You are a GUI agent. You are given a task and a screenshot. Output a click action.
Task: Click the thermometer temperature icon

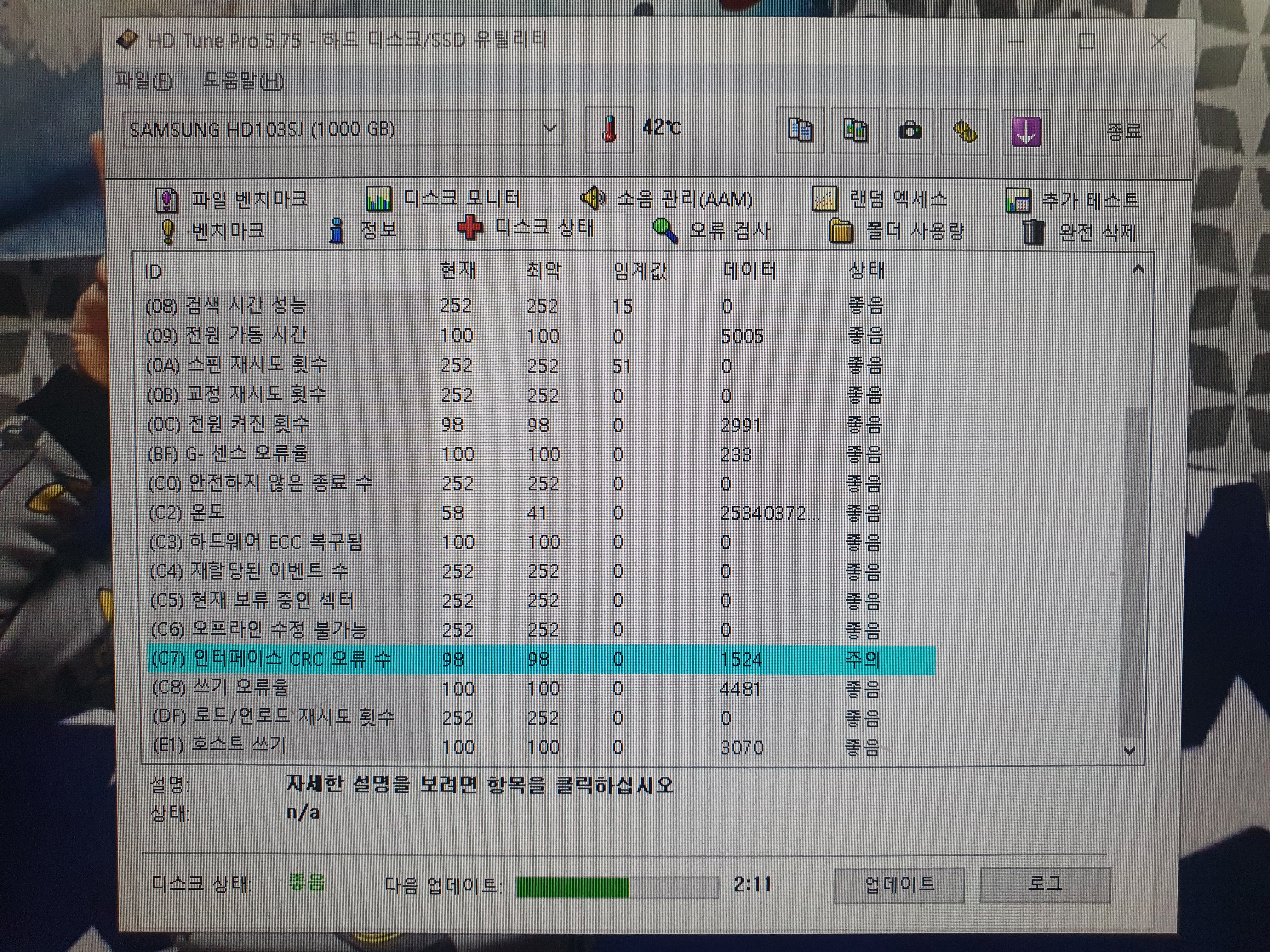[609, 129]
